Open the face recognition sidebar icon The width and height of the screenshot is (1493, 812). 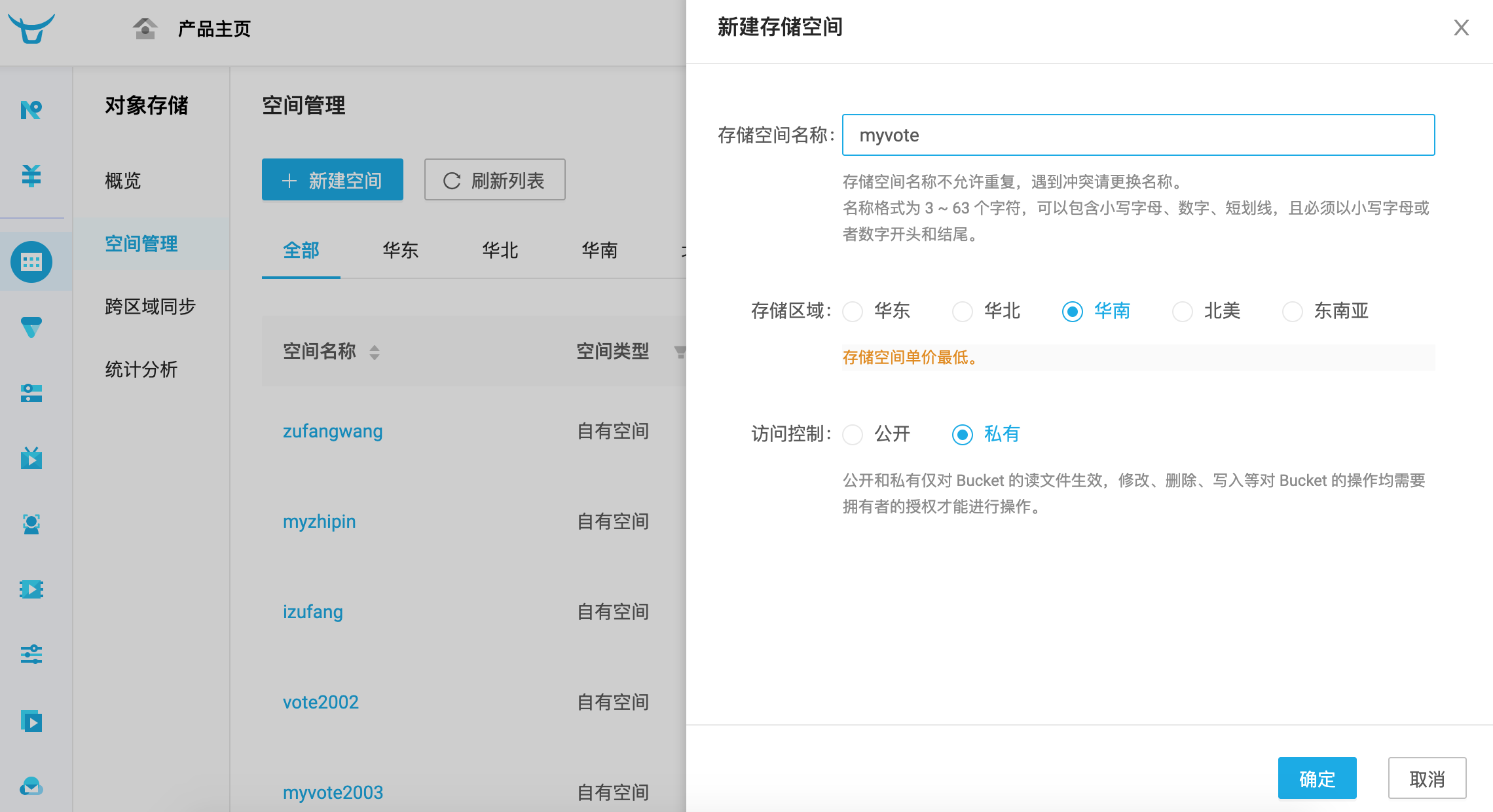31,523
